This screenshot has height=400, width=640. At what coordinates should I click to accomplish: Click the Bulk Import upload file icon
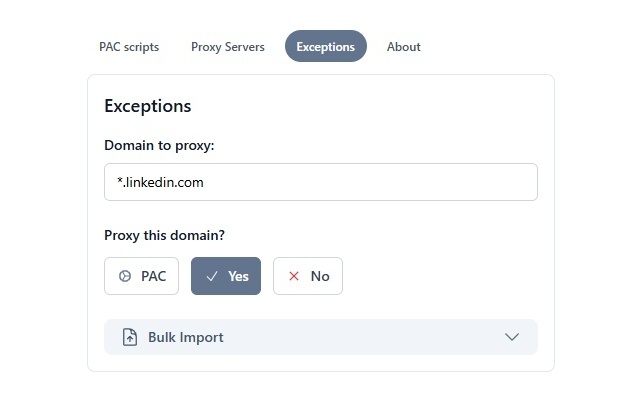click(x=130, y=337)
